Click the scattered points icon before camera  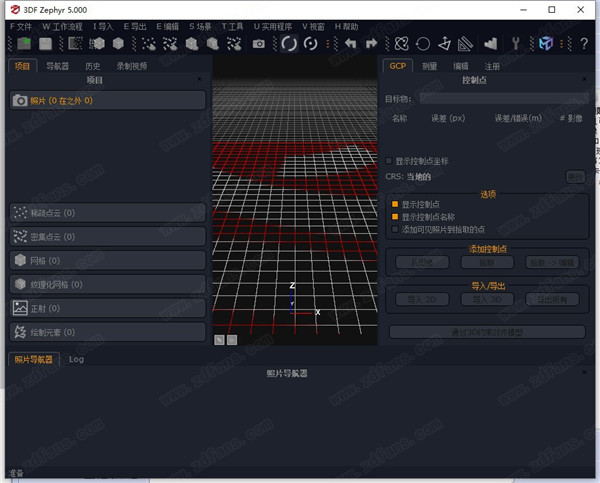tap(234, 44)
